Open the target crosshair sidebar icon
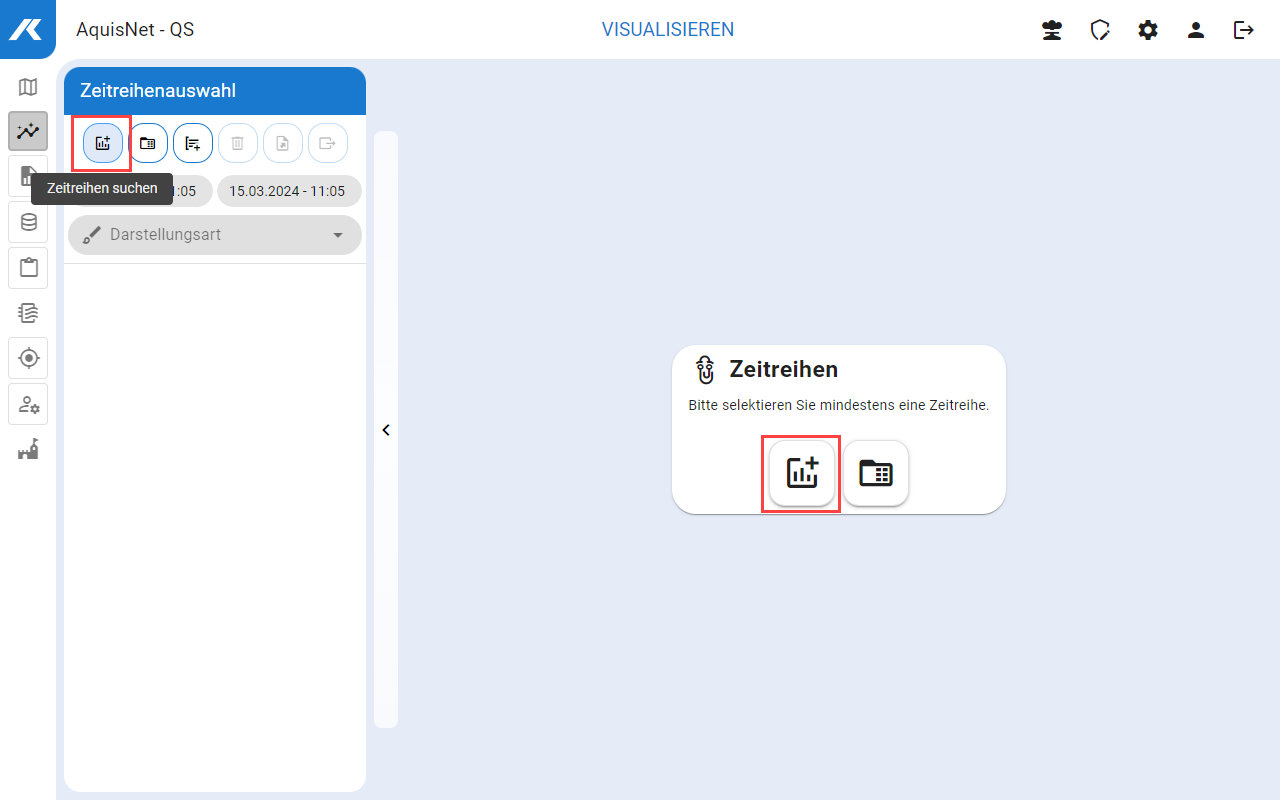This screenshot has height=800, width=1280. click(28, 357)
